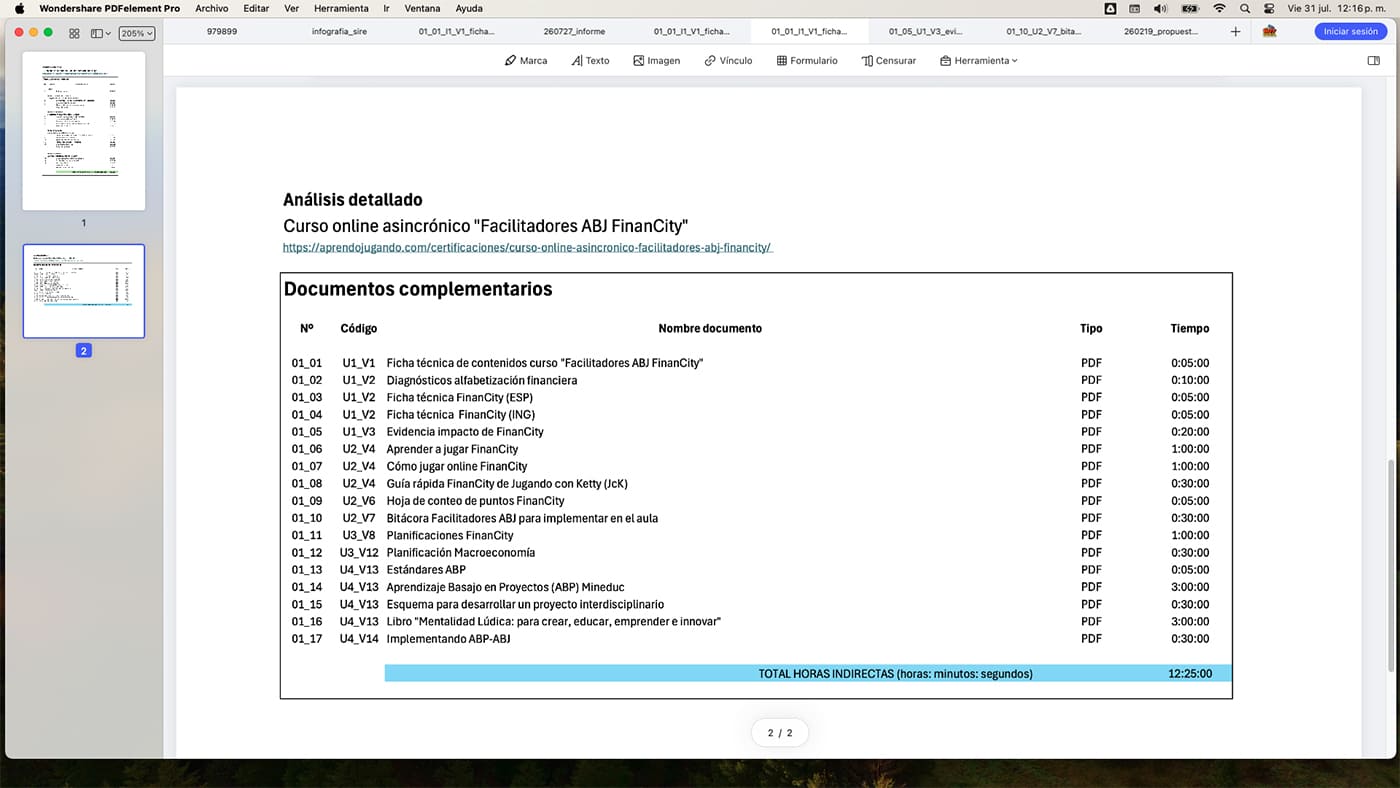The width and height of the screenshot is (1400, 788).
Task: Click the text Ficha técnica FinanCity (ESP)
Action: 460,397
